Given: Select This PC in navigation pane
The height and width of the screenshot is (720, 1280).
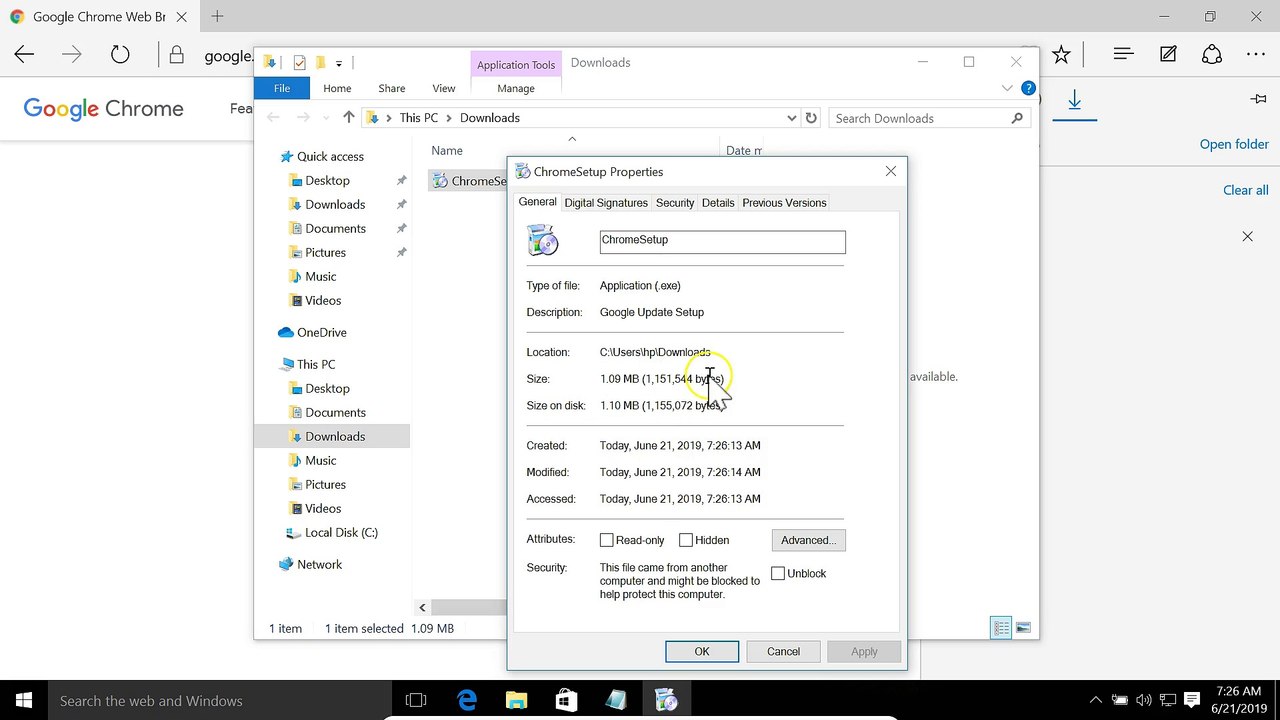Looking at the screenshot, I should pos(315,364).
